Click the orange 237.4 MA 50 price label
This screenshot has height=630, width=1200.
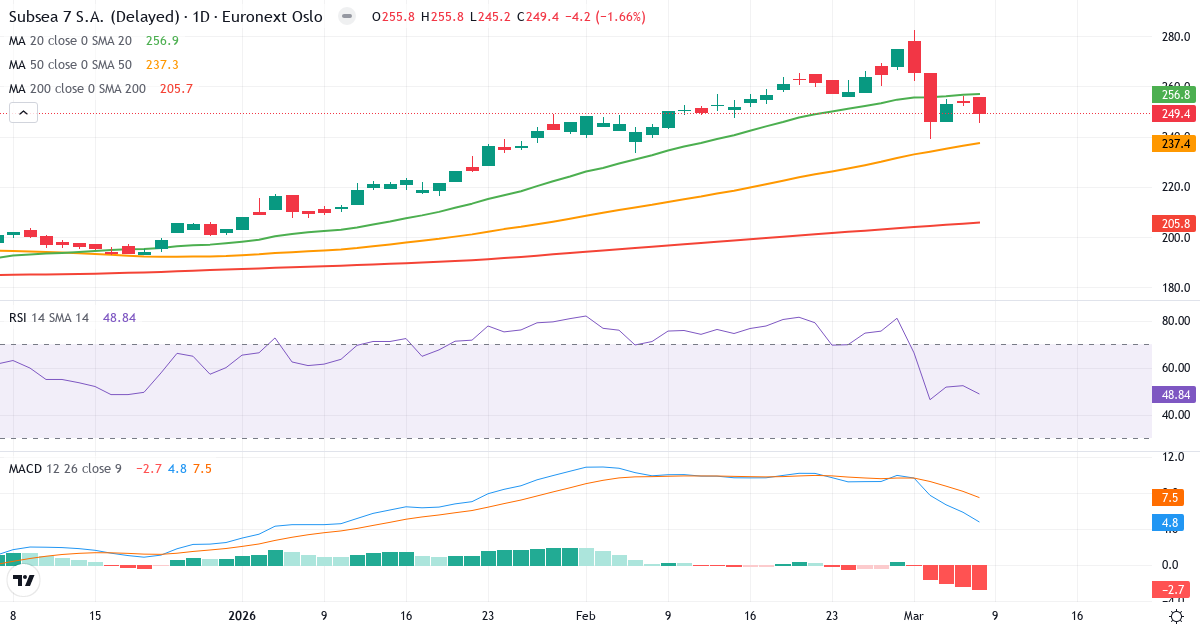point(1174,144)
